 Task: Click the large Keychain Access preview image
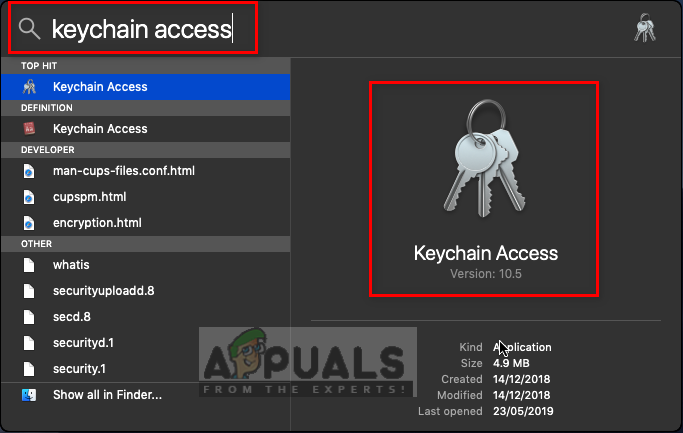click(x=484, y=159)
